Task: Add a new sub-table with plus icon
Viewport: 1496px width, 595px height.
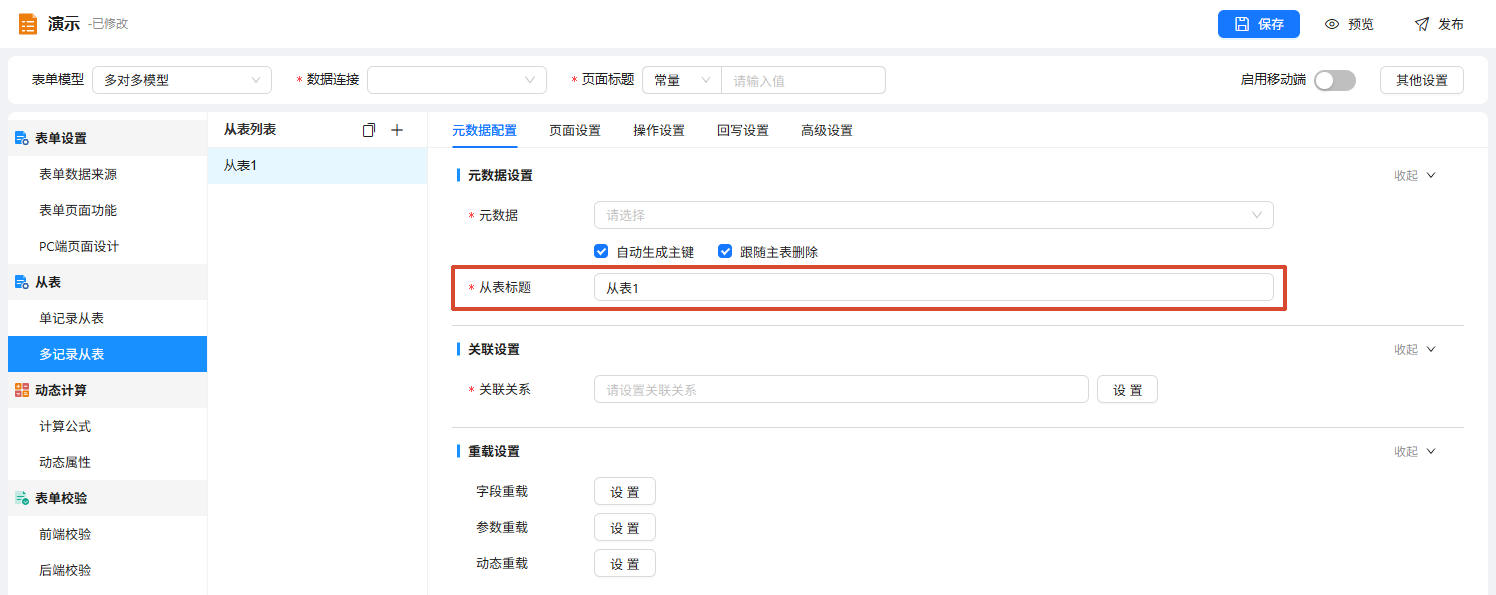Action: [x=397, y=130]
